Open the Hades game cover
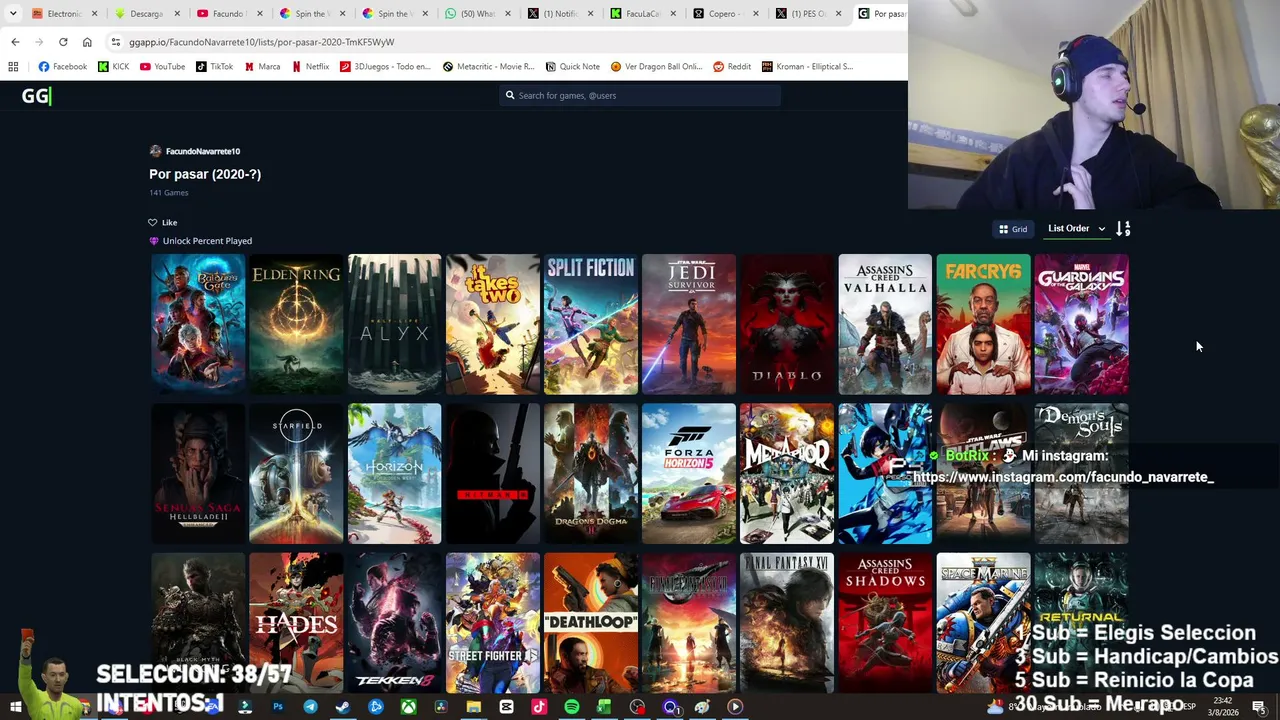 (296, 623)
